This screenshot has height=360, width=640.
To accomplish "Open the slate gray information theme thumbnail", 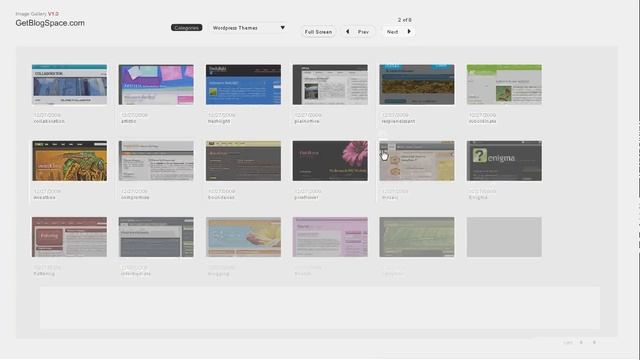I will point(156,237).
